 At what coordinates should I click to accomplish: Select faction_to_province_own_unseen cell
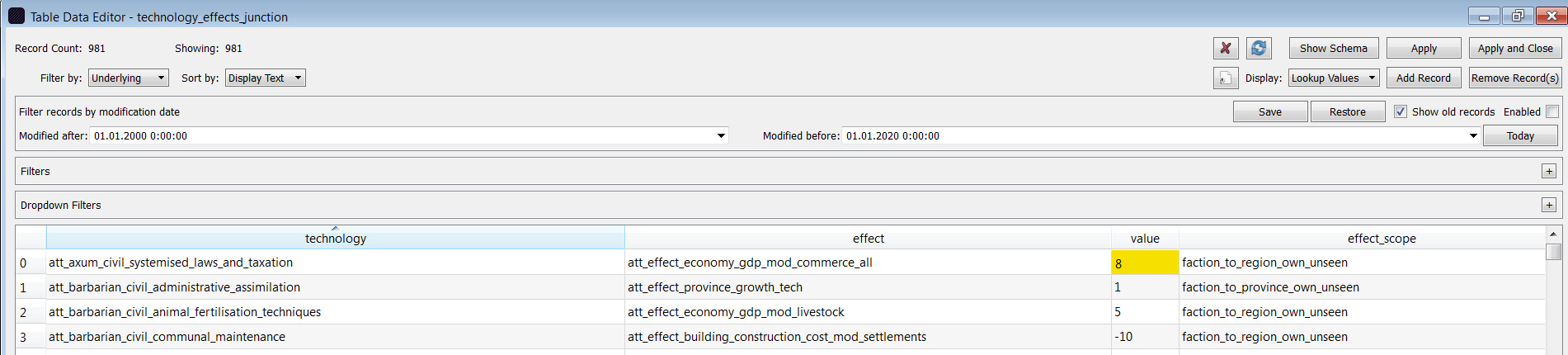click(x=1362, y=287)
